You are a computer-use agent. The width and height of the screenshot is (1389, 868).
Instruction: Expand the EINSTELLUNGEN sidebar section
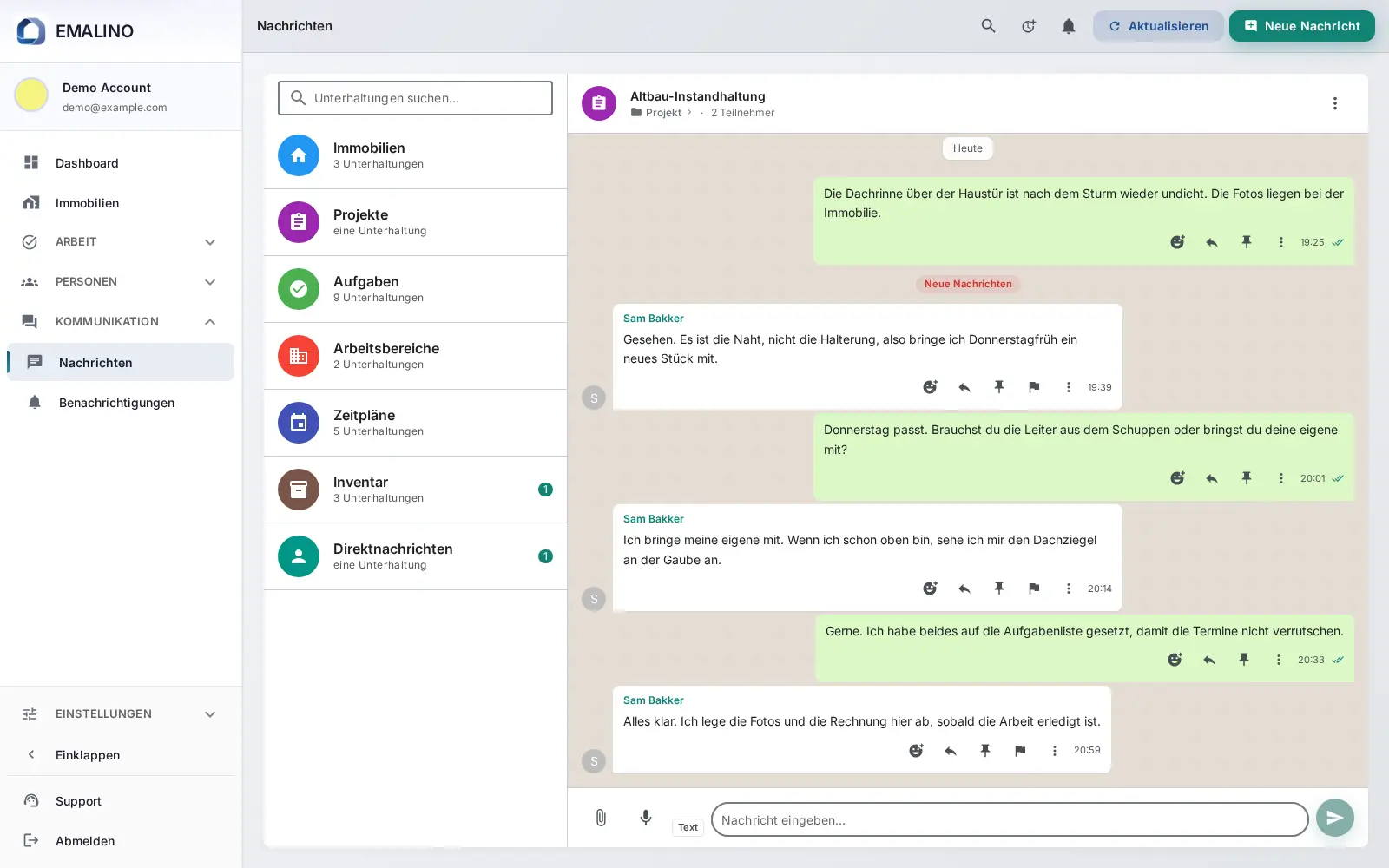click(121, 714)
